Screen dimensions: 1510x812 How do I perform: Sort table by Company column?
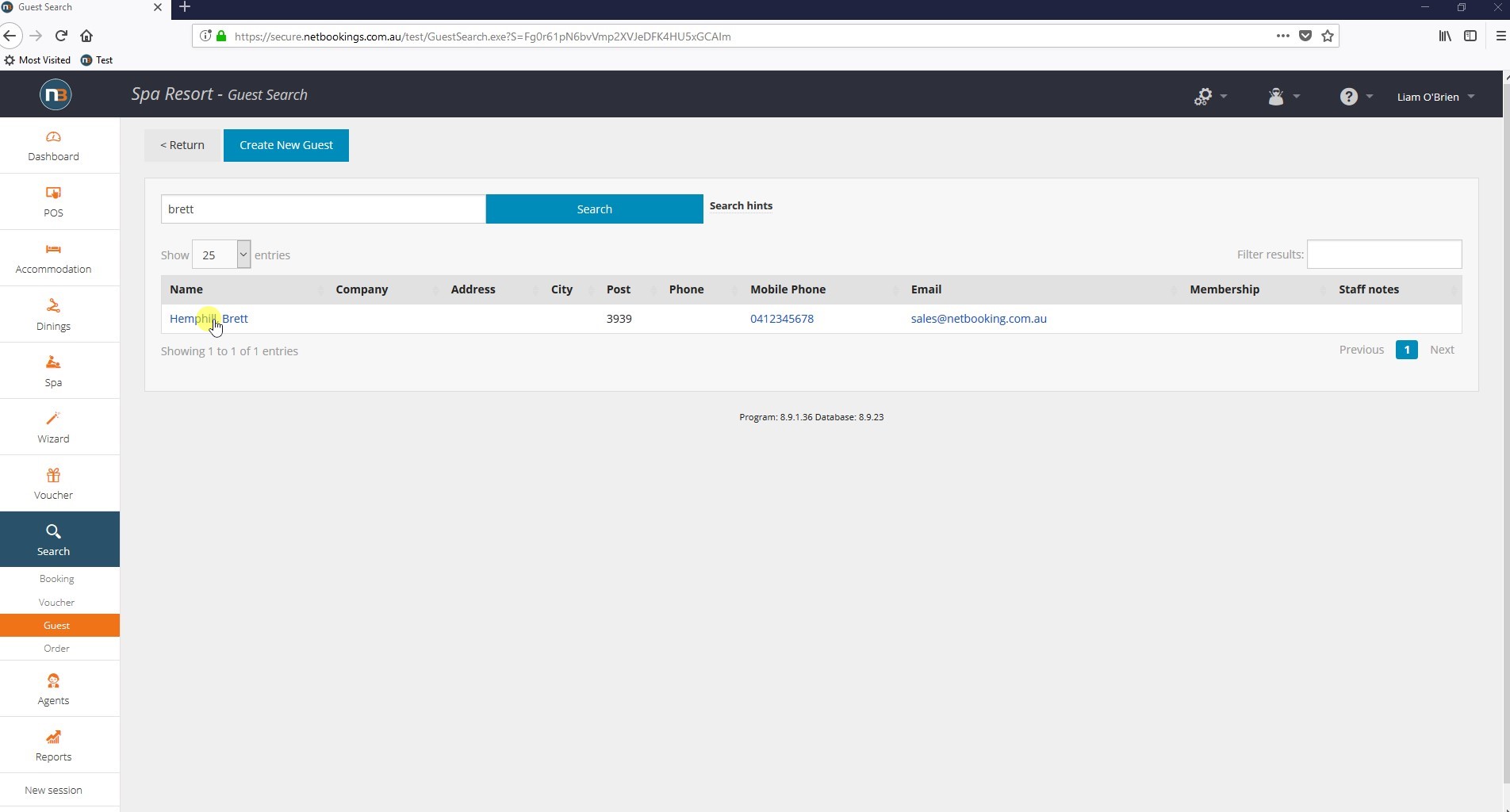pyautogui.click(x=385, y=289)
